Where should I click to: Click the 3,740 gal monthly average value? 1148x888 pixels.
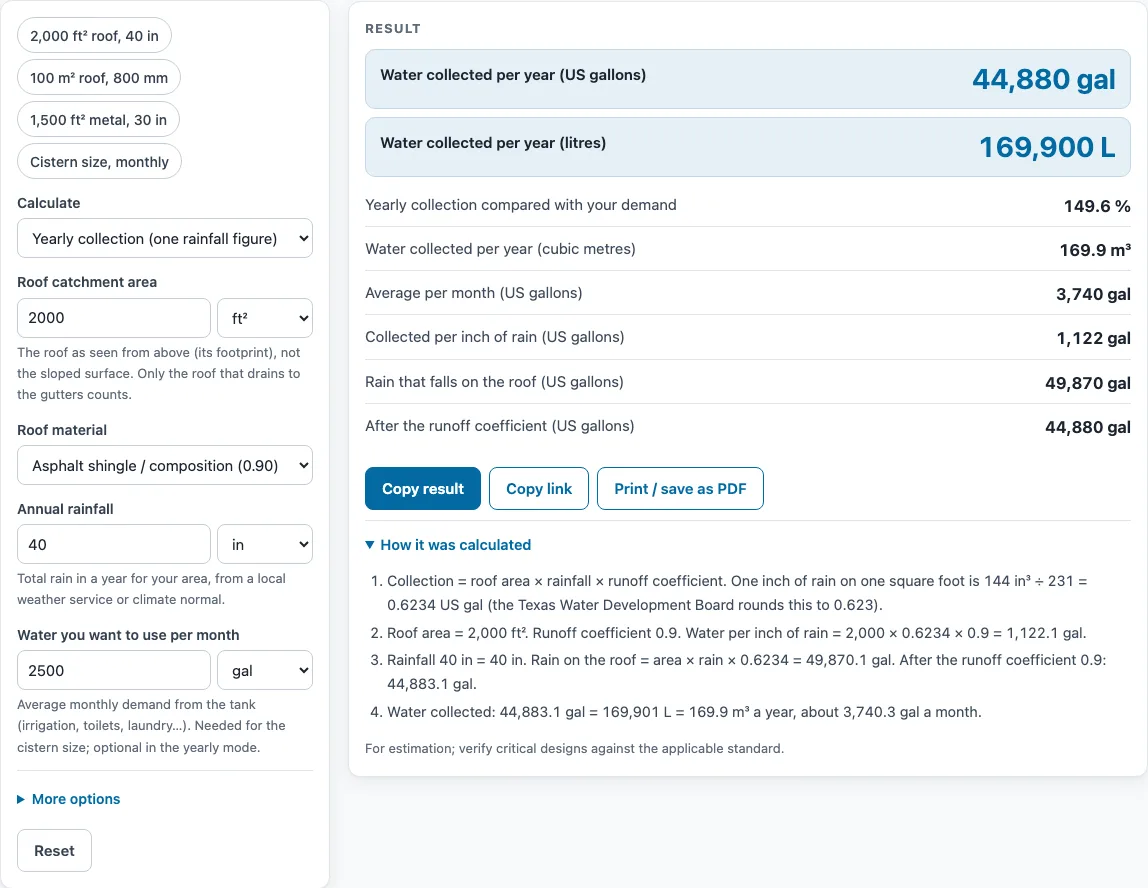coord(1093,294)
